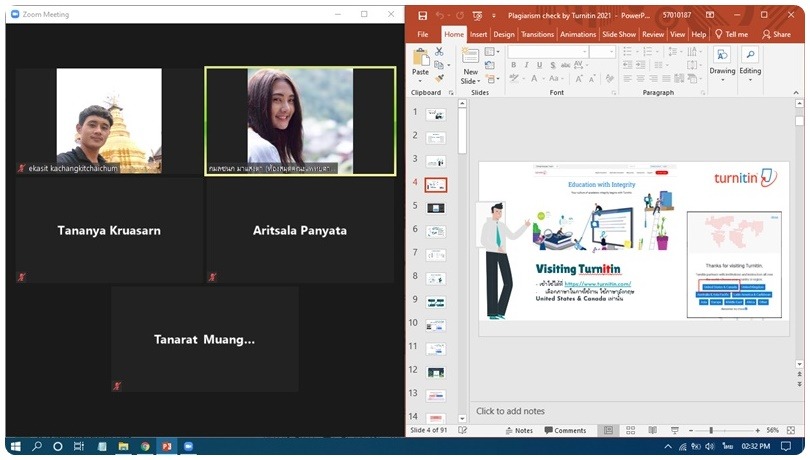Toggle Bold text formatting
This screenshot has height=460, width=810.
(x=513, y=65)
